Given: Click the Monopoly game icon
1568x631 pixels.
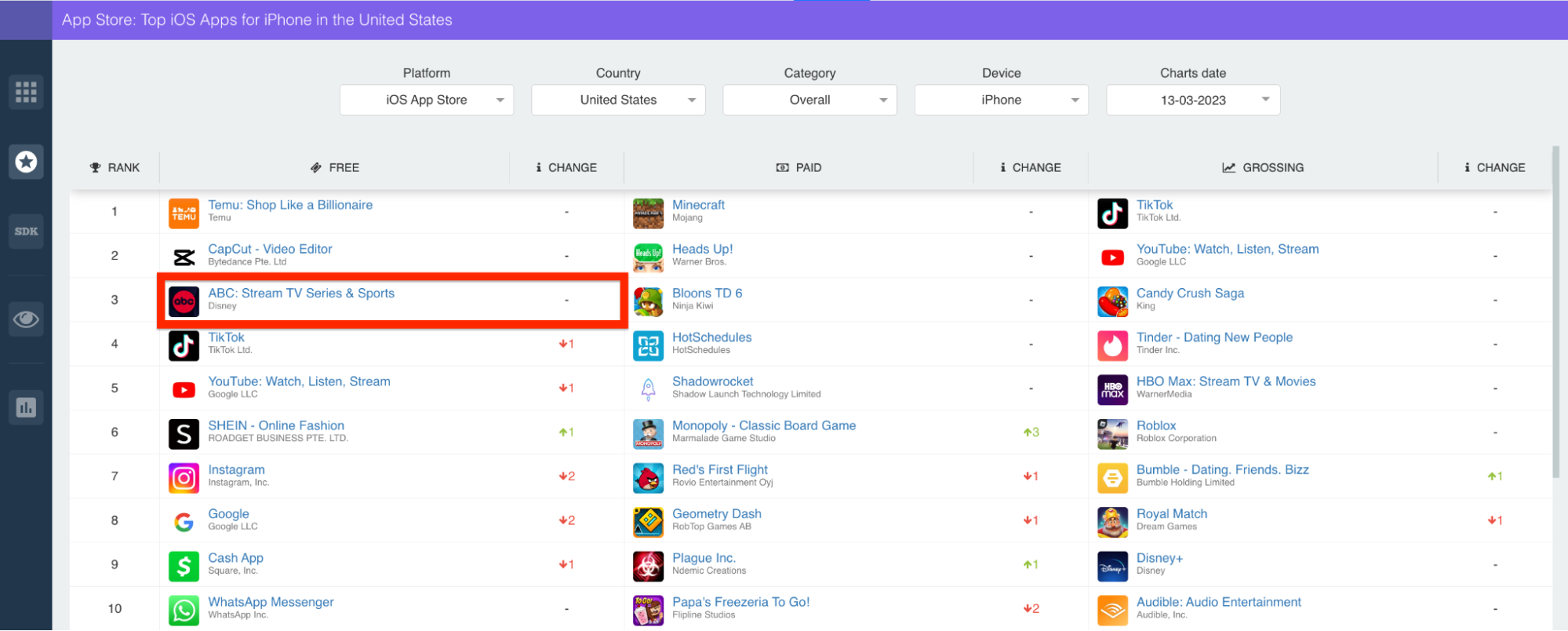Looking at the screenshot, I should [x=648, y=434].
